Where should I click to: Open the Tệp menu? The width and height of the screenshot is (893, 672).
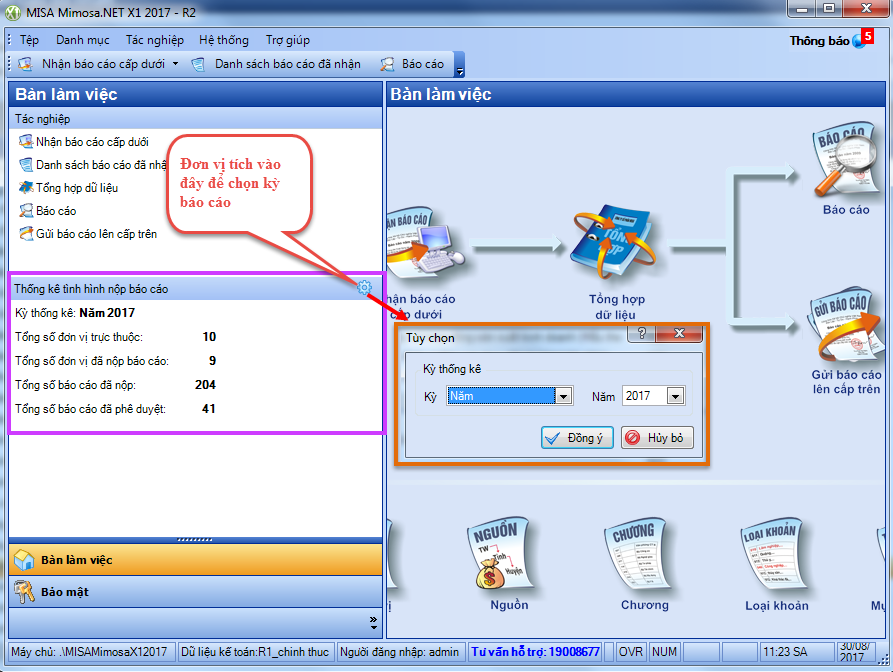click(x=29, y=40)
